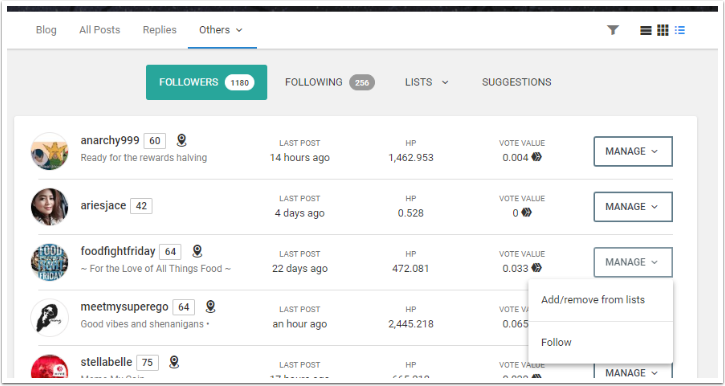
Task: Switch to grid view icon
Action: pos(663,31)
